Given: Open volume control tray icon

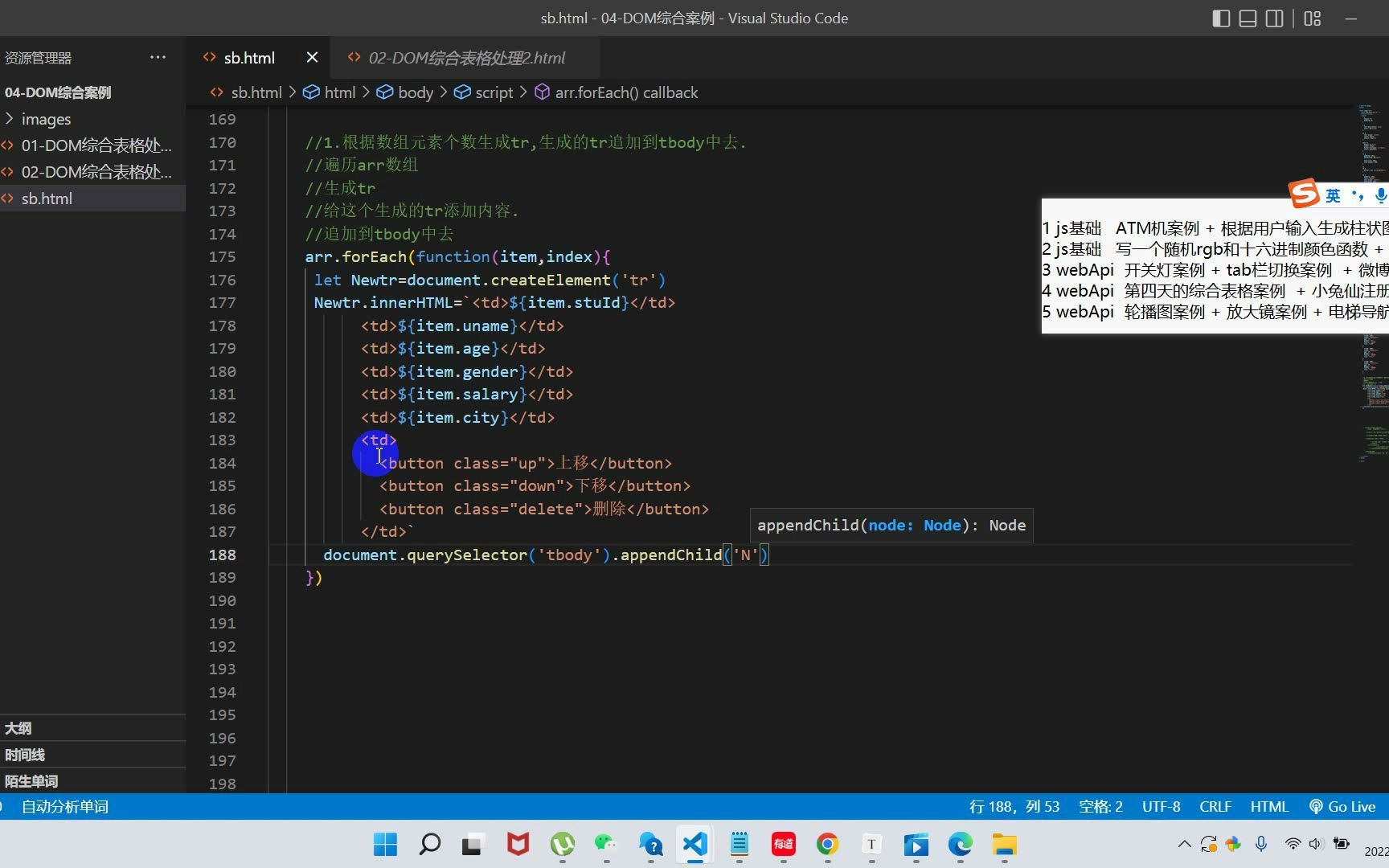Looking at the screenshot, I should click(1316, 844).
